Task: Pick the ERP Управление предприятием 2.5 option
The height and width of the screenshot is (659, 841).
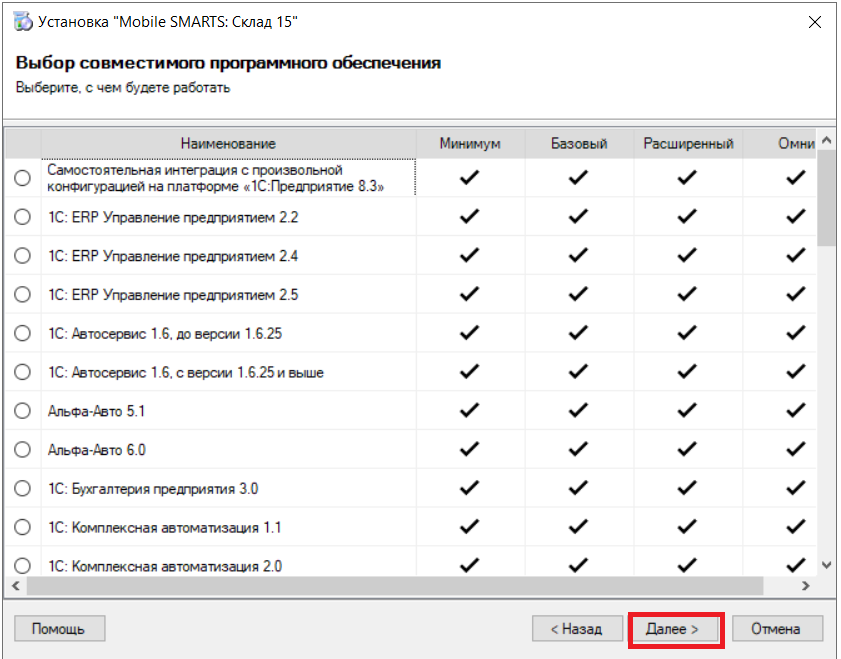Action: (x=23, y=294)
